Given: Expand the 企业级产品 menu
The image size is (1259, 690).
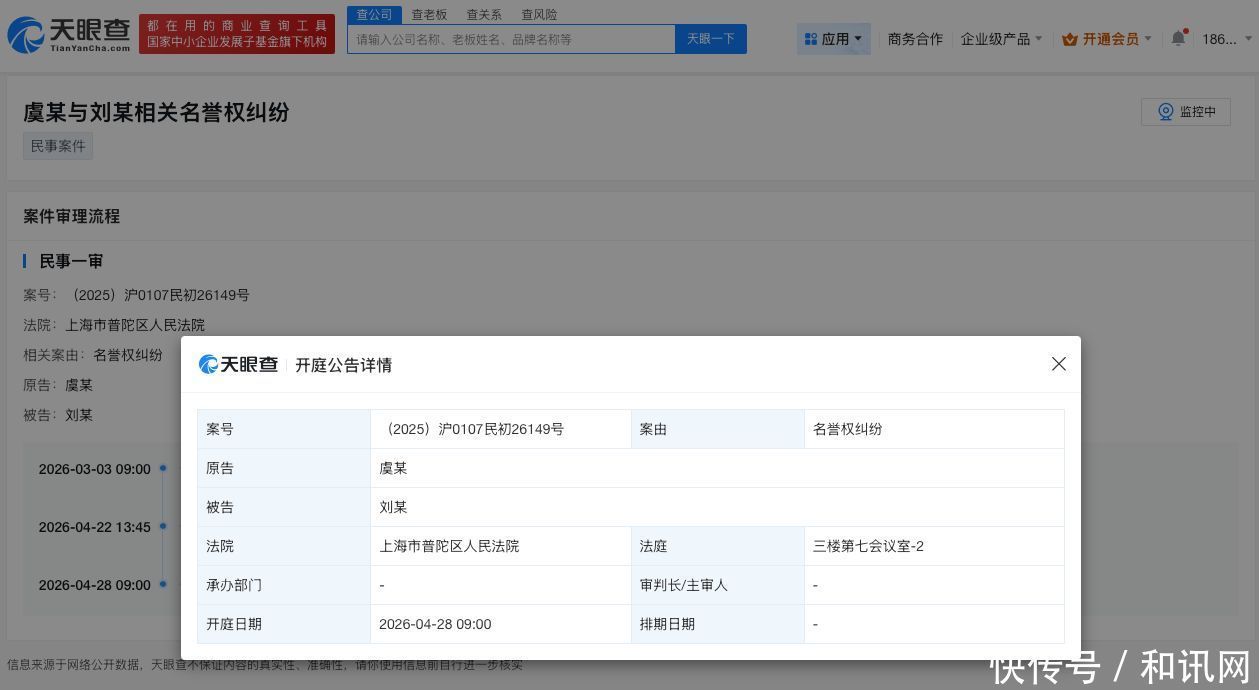Looking at the screenshot, I should (x=1001, y=39).
